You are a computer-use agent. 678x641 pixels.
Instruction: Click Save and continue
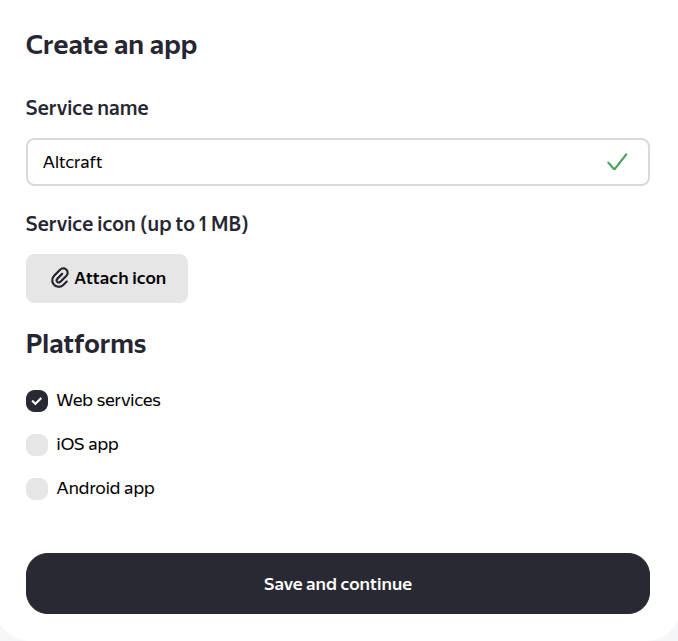pyautogui.click(x=338, y=584)
